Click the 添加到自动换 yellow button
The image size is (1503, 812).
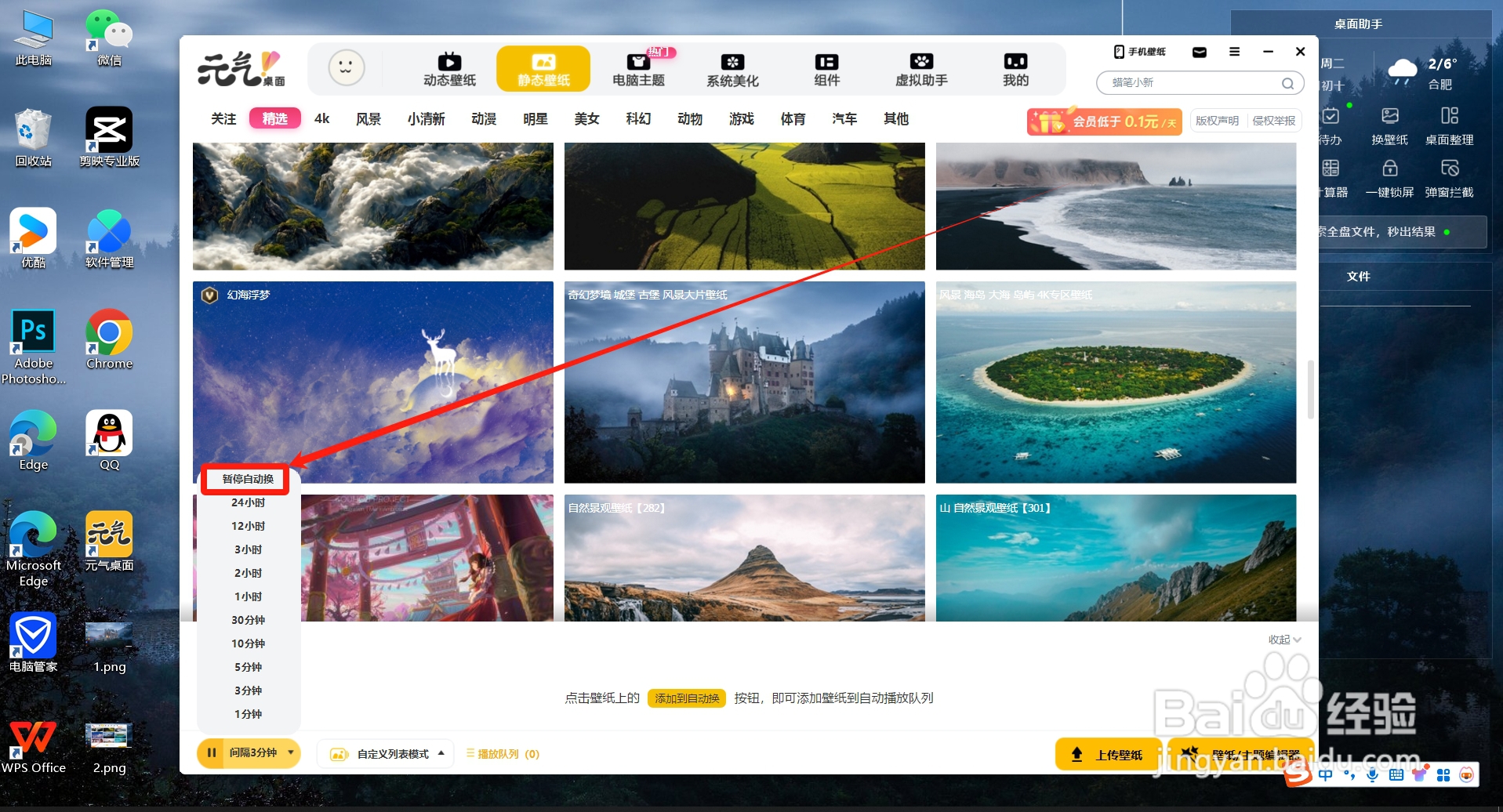pos(687,698)
